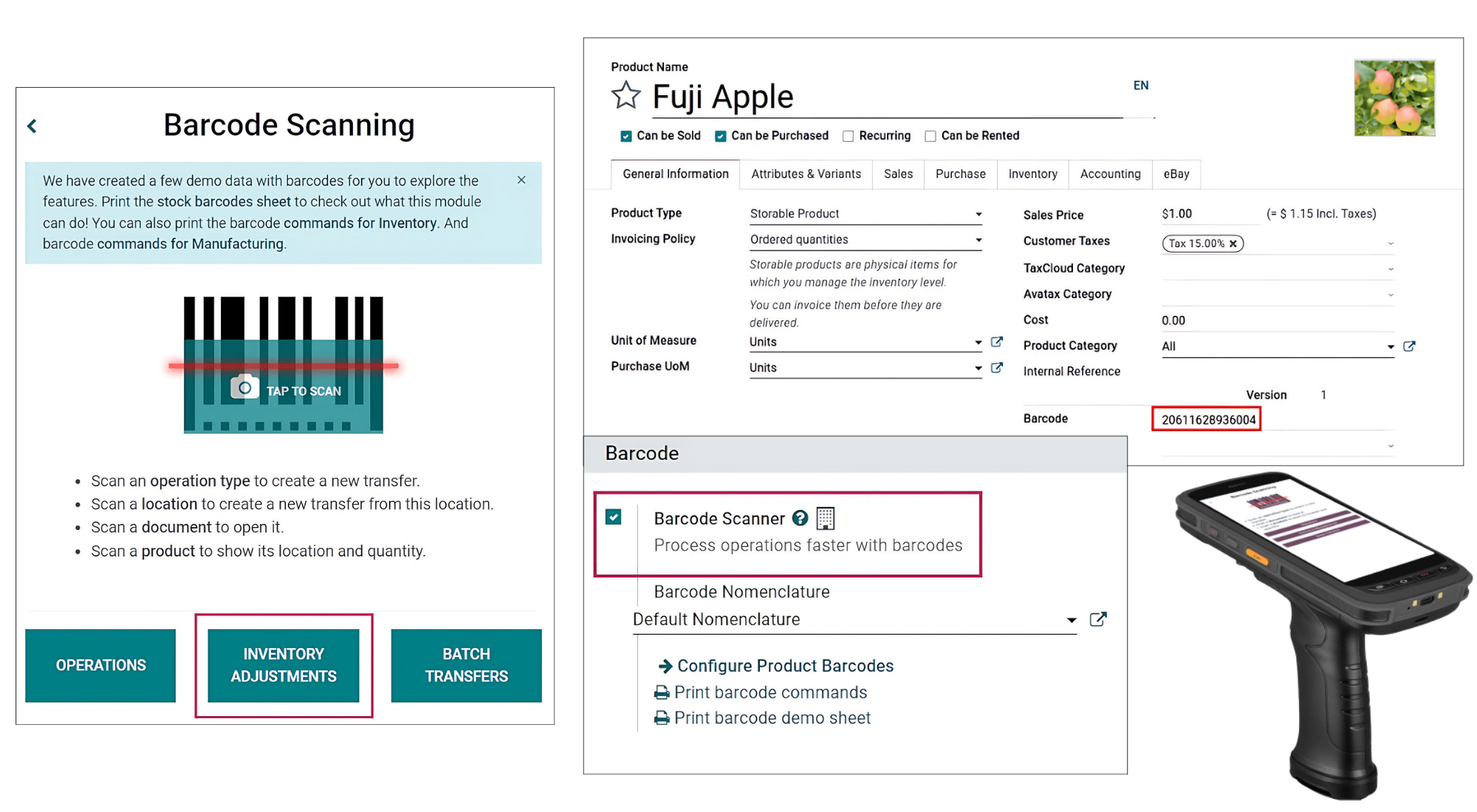Open Default Nomenclature external link icon
The image size is (1477, 812).
click(x=1098, y=619)
